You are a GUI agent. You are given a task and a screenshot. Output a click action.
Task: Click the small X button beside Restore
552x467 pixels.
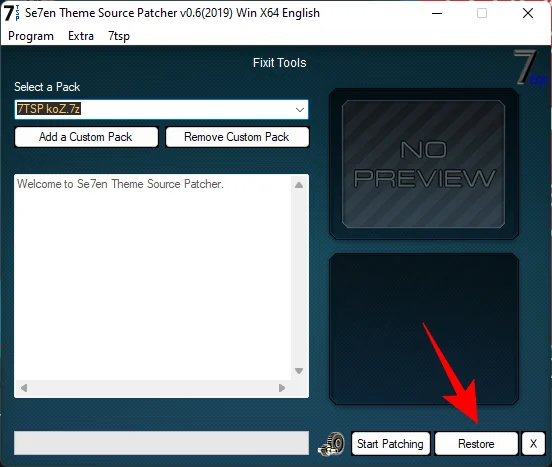pos(533,443)
